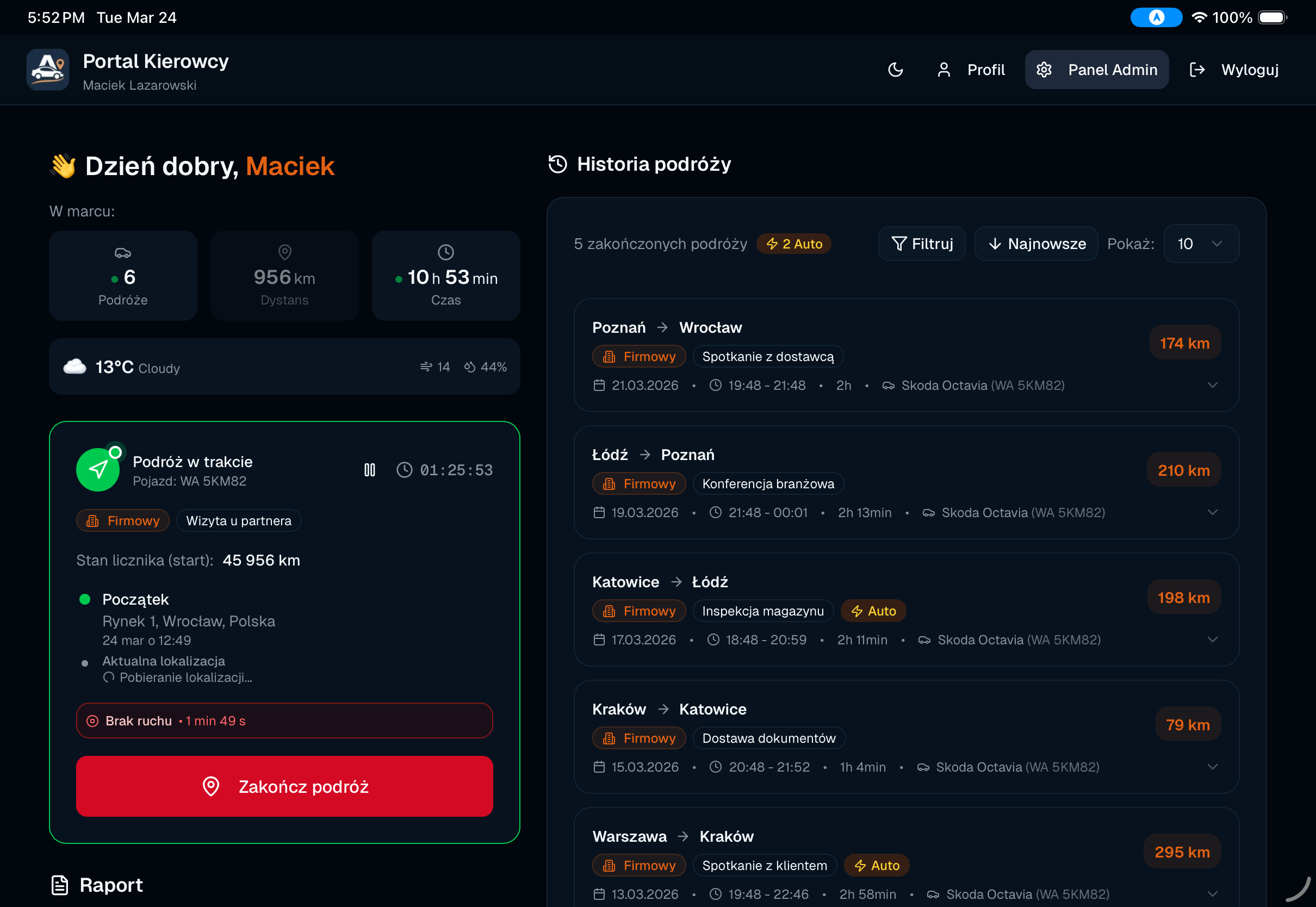Click the Wizyta u partnera tag
The image size is (1316, 907).
[239, 520]
